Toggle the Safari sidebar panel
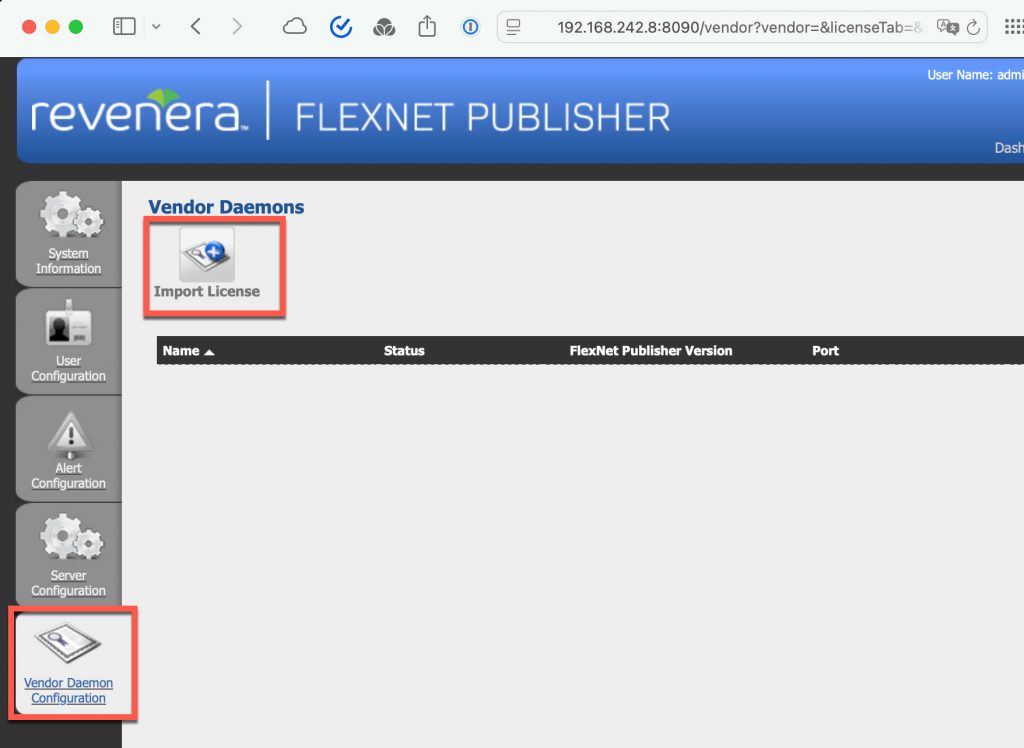The height and width of the screenshot is (748, 1024). [124, 27]
